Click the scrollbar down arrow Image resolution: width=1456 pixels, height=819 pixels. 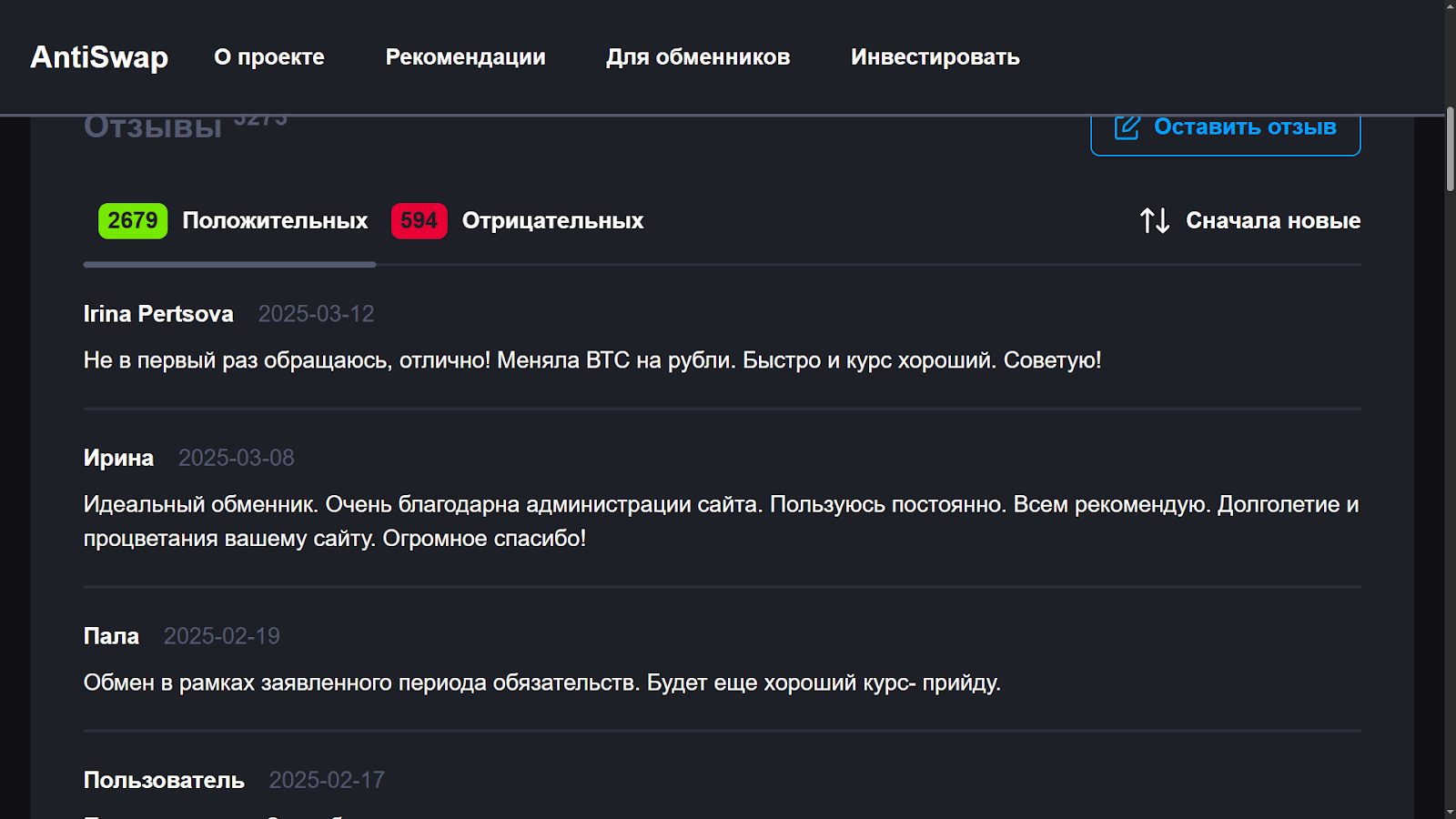tap(1450, 812)
